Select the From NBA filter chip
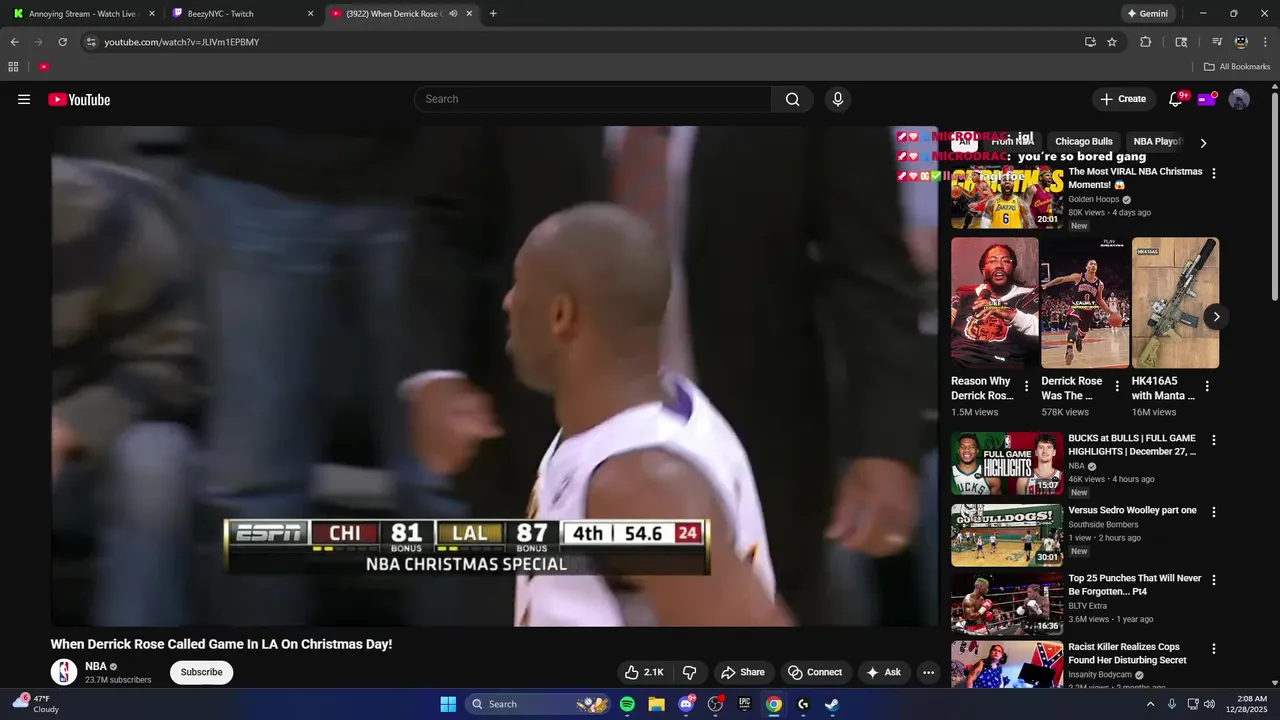This screenshot has width=1280, height=720. tap(1012, 142)
